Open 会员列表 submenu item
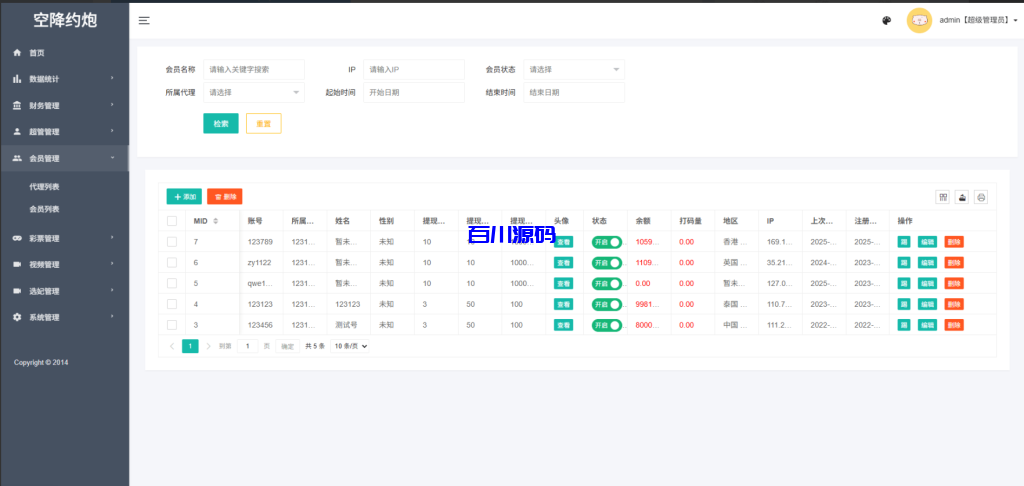 click(x=44, y=209)
